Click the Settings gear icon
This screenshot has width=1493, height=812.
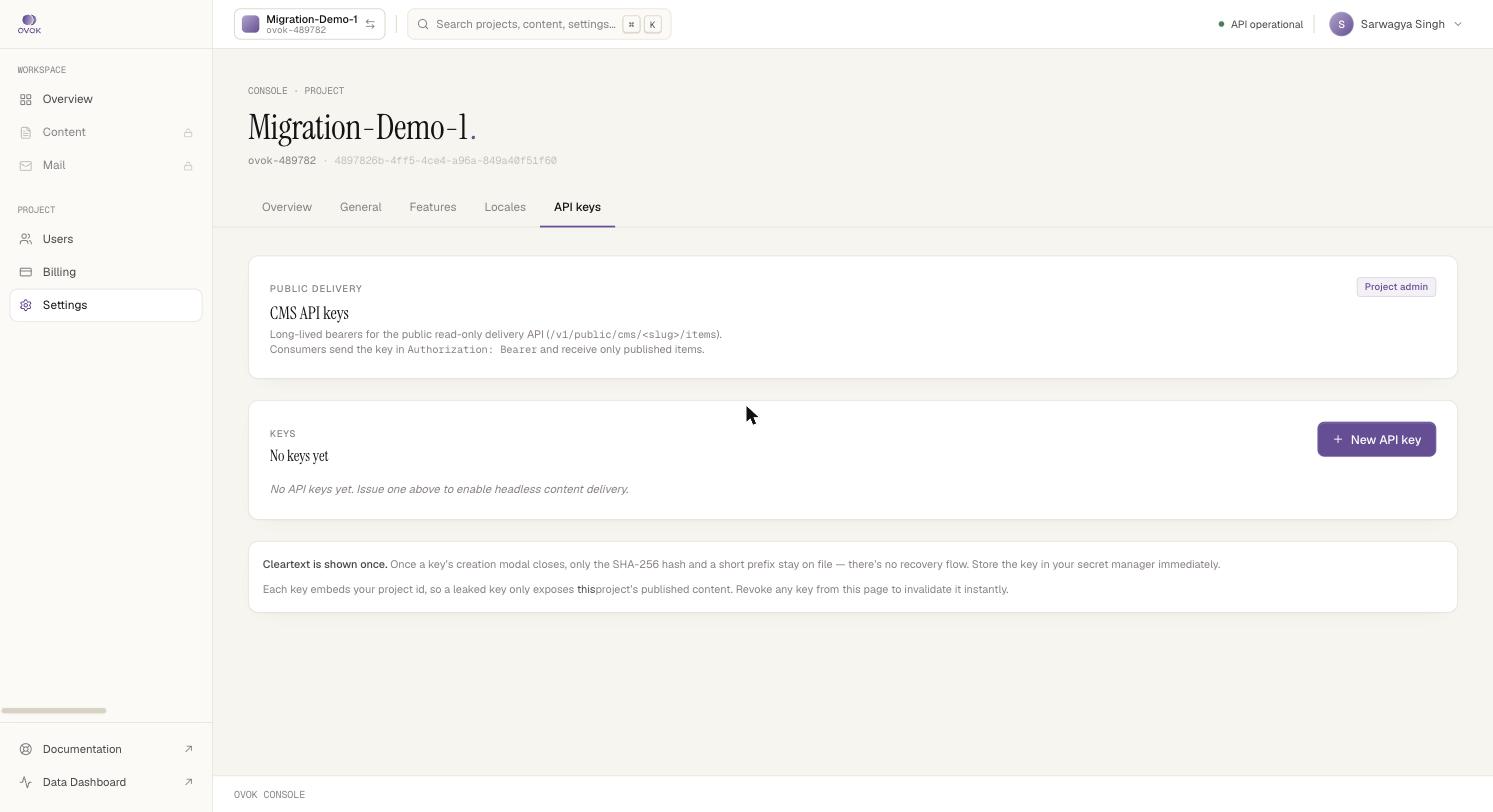pos(26,305)
